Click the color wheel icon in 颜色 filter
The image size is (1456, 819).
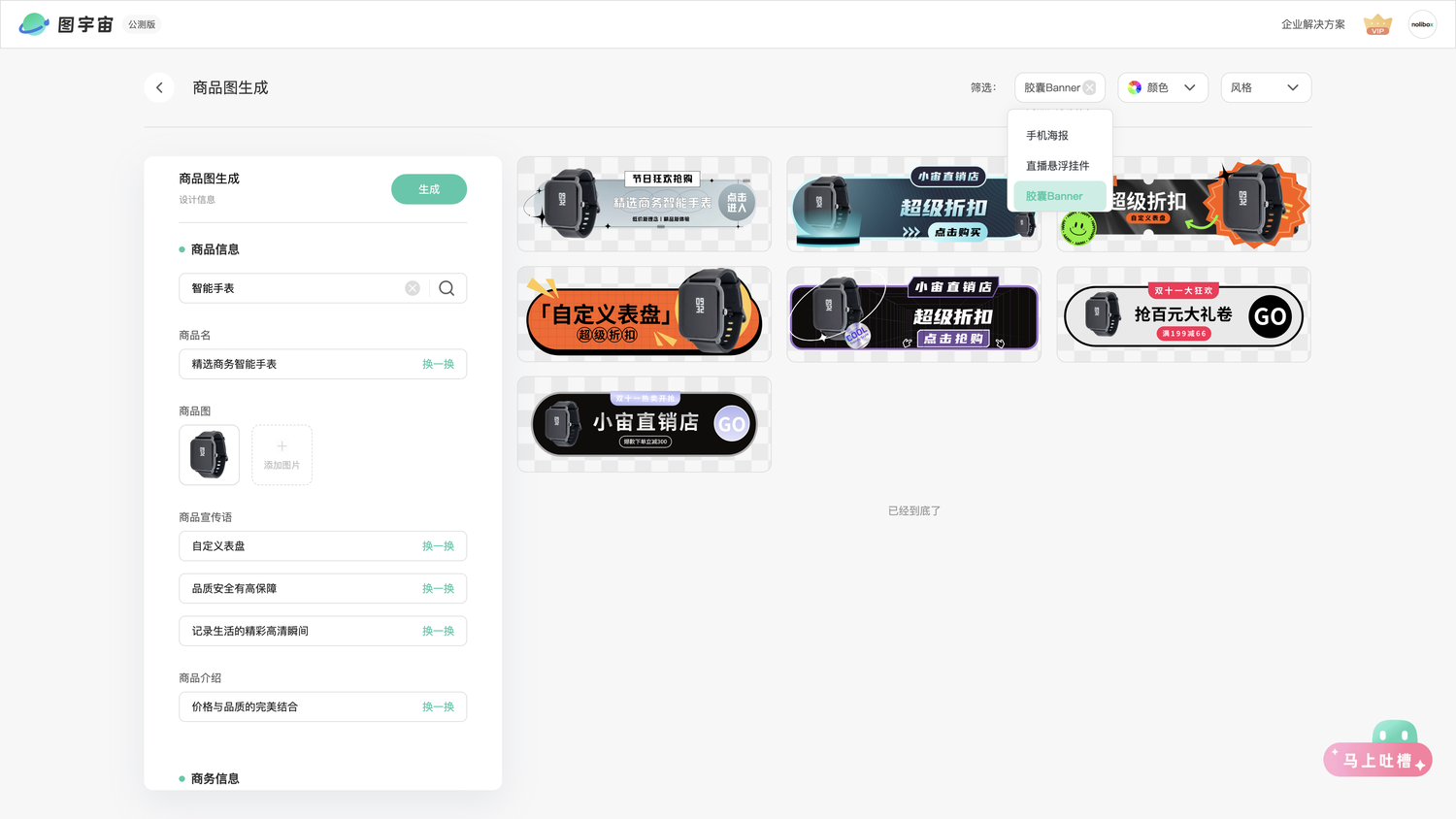(x=1134, y=87)
